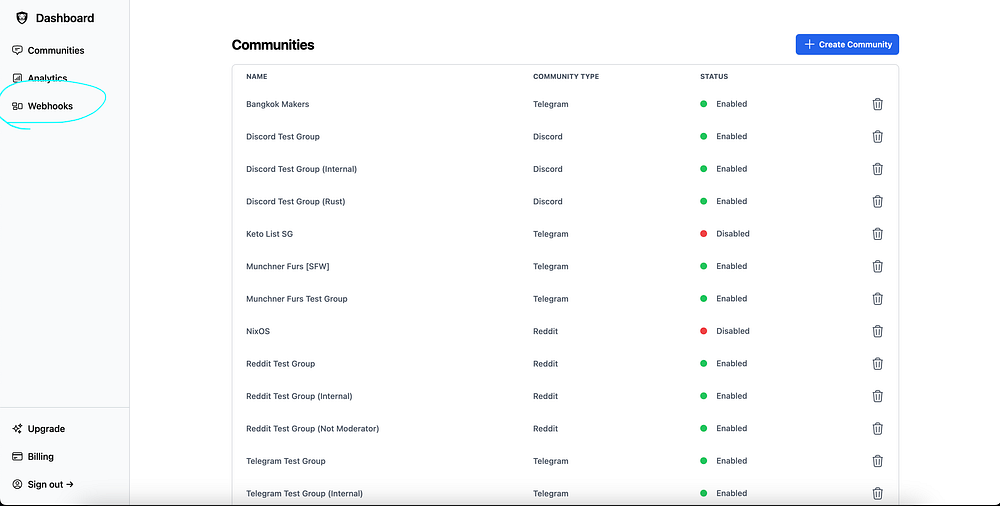Remove Discord Test Group (Rust) via trash icon

(877, 201)
